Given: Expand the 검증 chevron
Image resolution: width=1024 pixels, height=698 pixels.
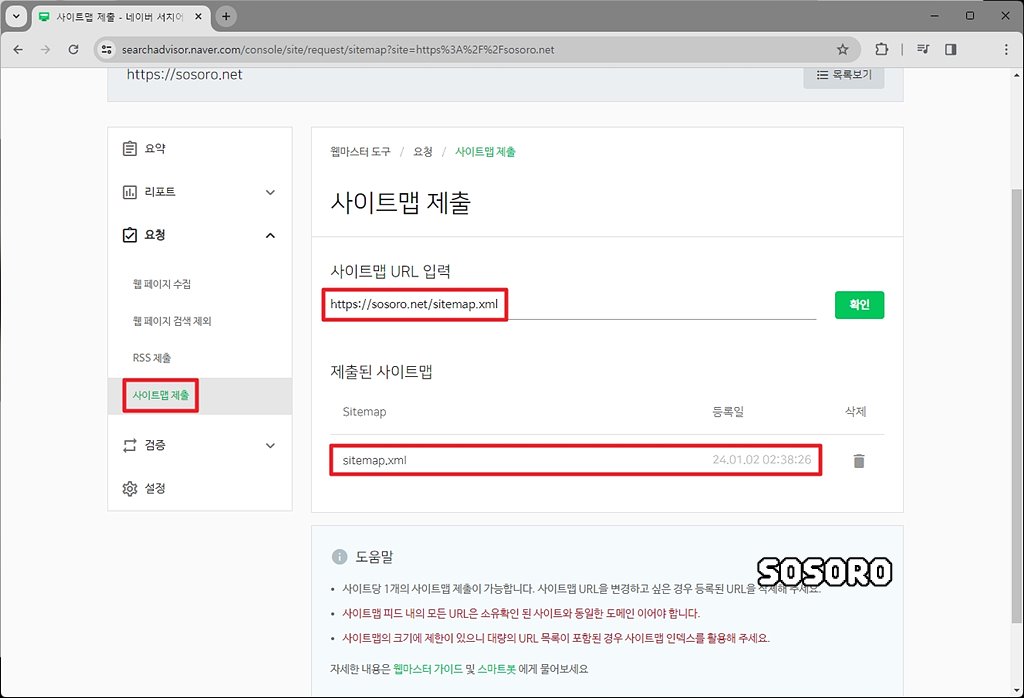Looking at the screenshot, I should click(x=270, y=445).
